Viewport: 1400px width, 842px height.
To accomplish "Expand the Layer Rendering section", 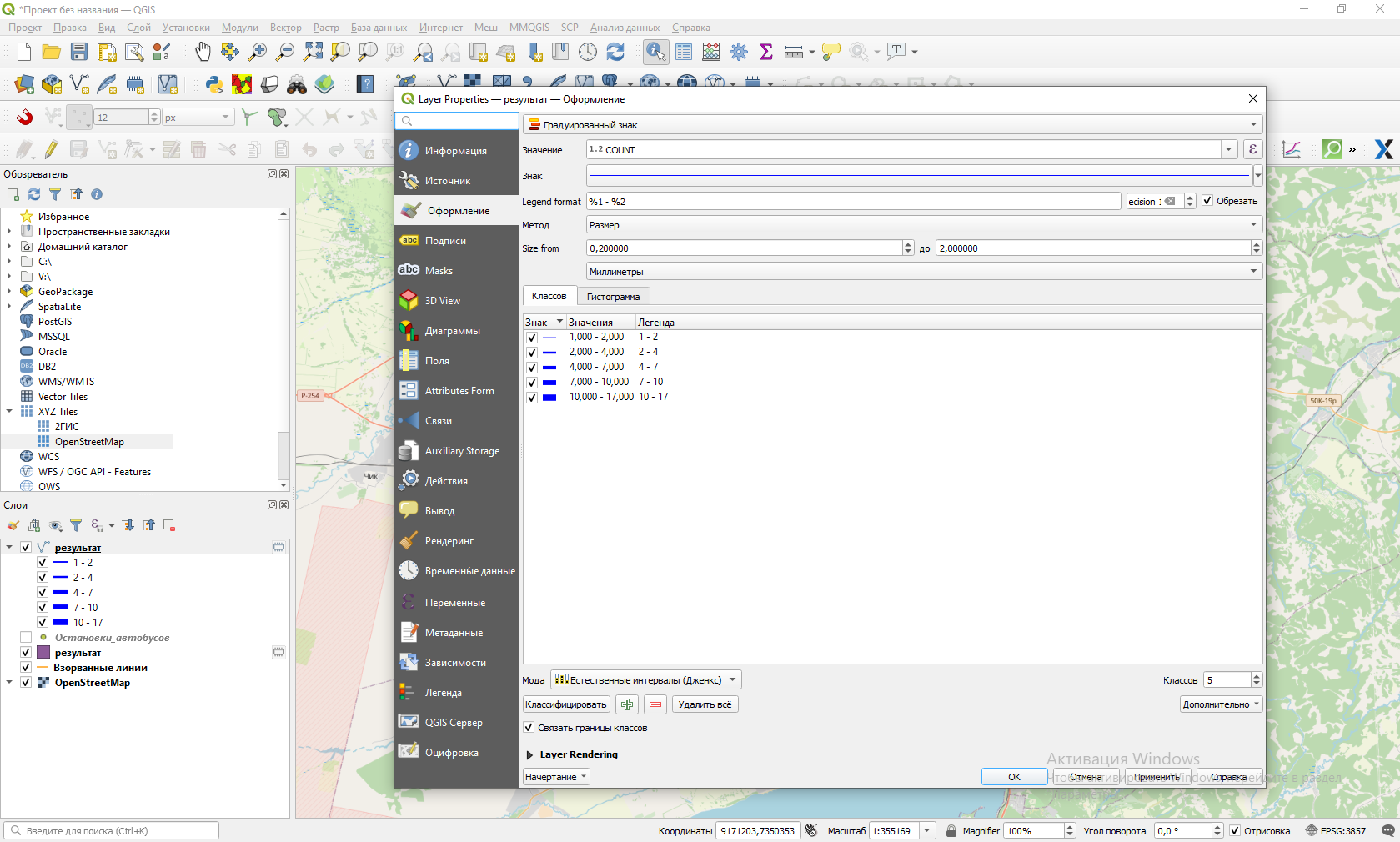I will pyautogui.click(x=529, y=754).
